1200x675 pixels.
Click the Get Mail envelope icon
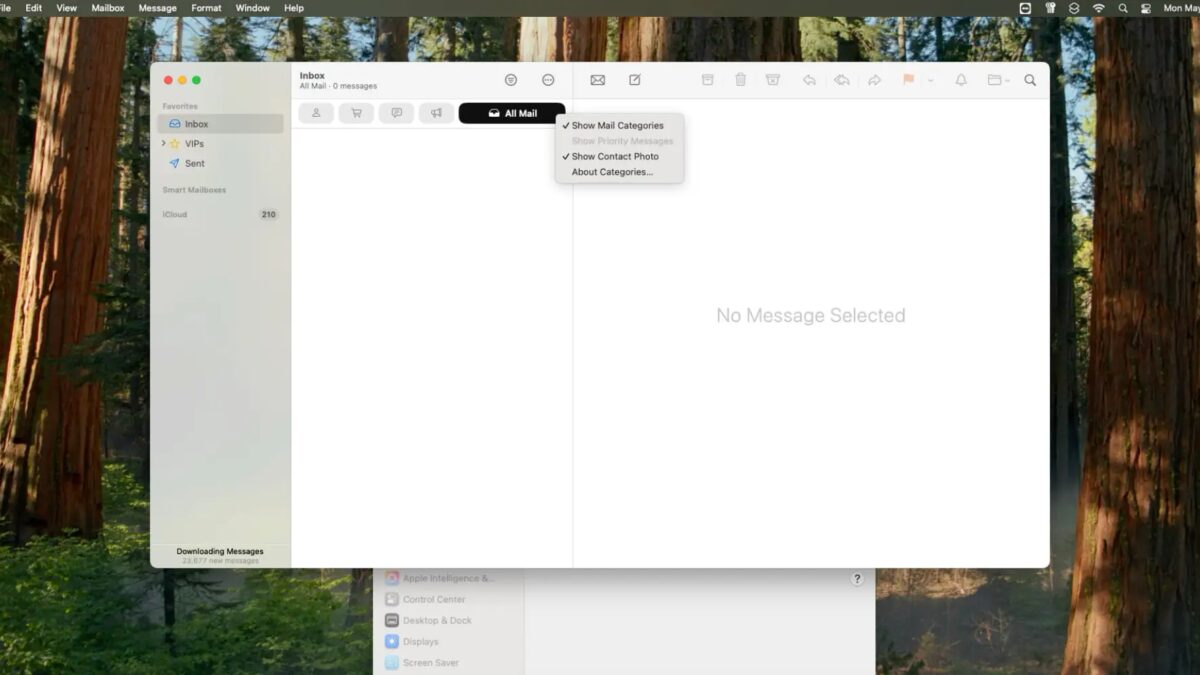pos(597,80)
